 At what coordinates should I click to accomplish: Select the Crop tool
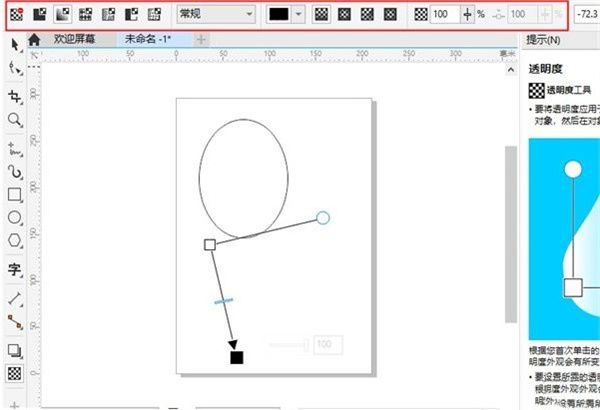pos(15,96)
